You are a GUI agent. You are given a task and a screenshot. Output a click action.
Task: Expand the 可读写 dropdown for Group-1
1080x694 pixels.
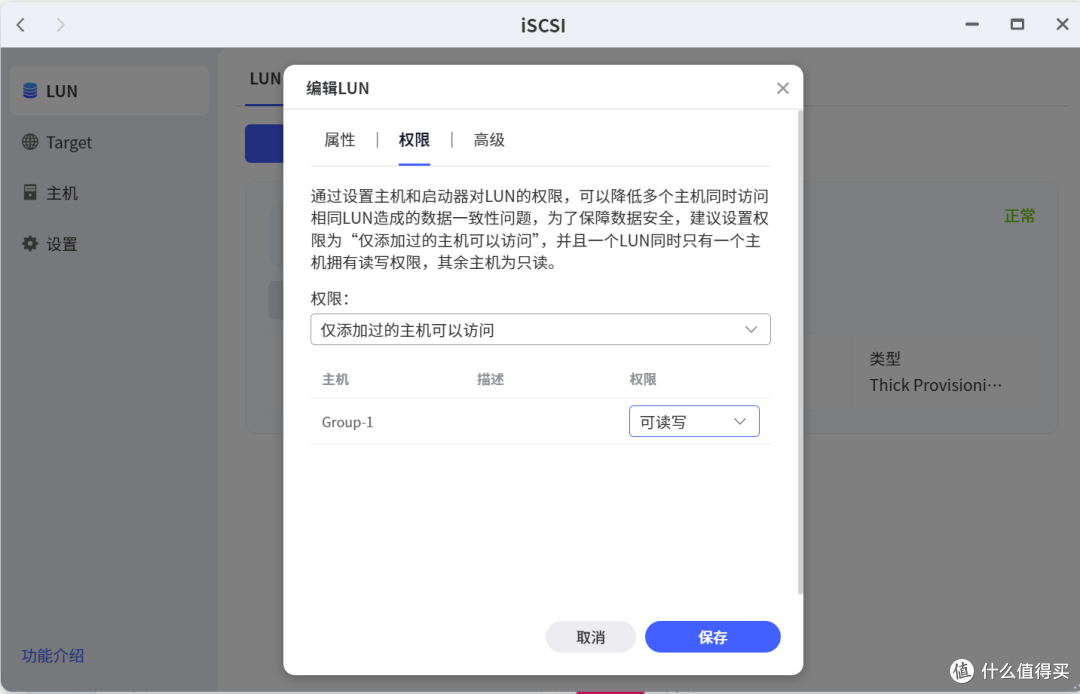694,421
